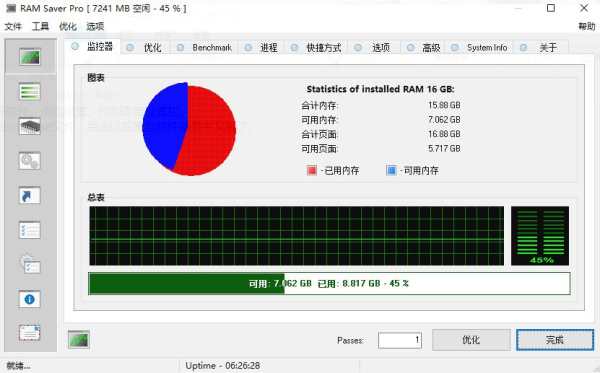600x373 pixels.
Task: Open the 高级 tab
Action: (424, 47)
